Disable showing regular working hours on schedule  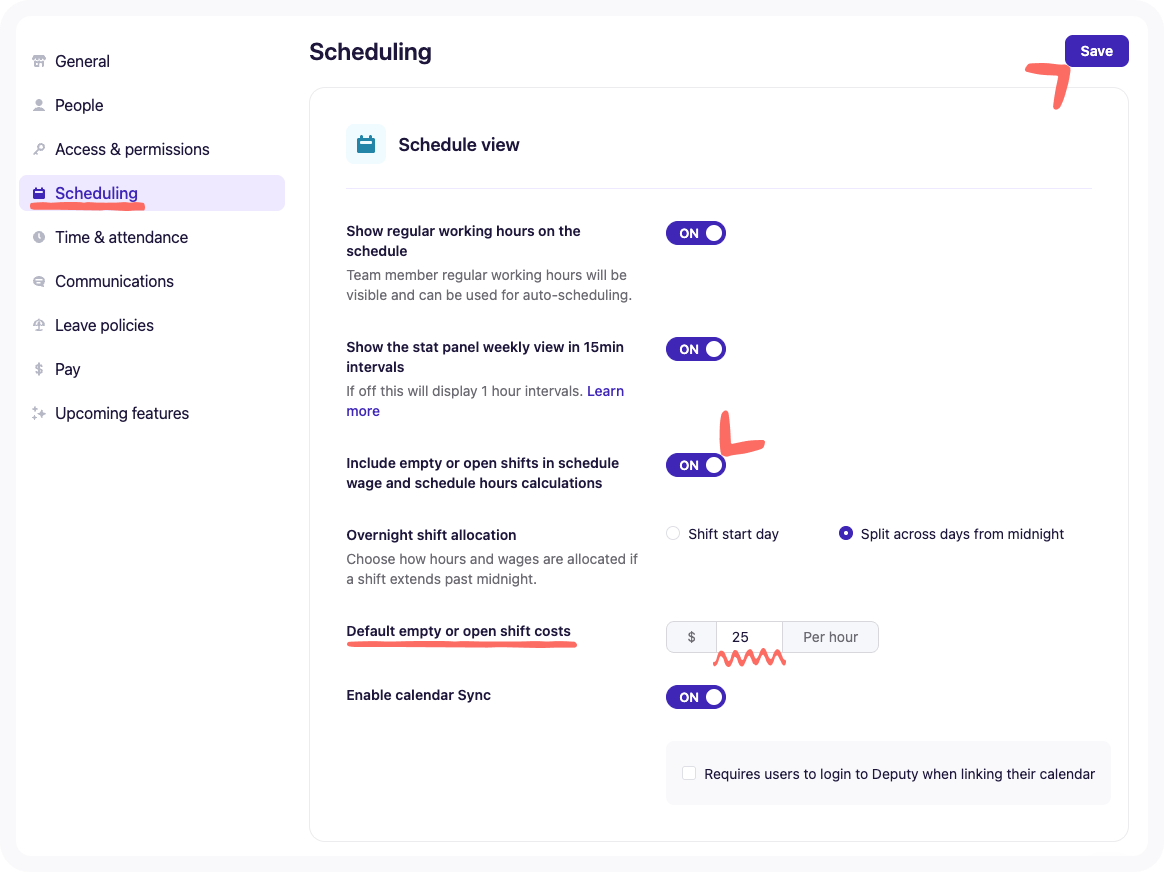coord(696,233)
